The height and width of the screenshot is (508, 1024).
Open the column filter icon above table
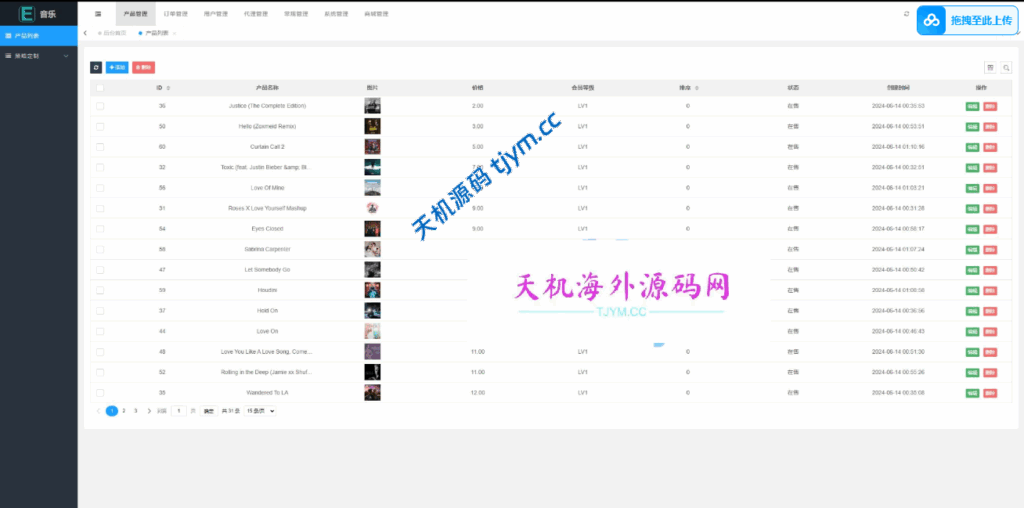[x=990, y=67]
